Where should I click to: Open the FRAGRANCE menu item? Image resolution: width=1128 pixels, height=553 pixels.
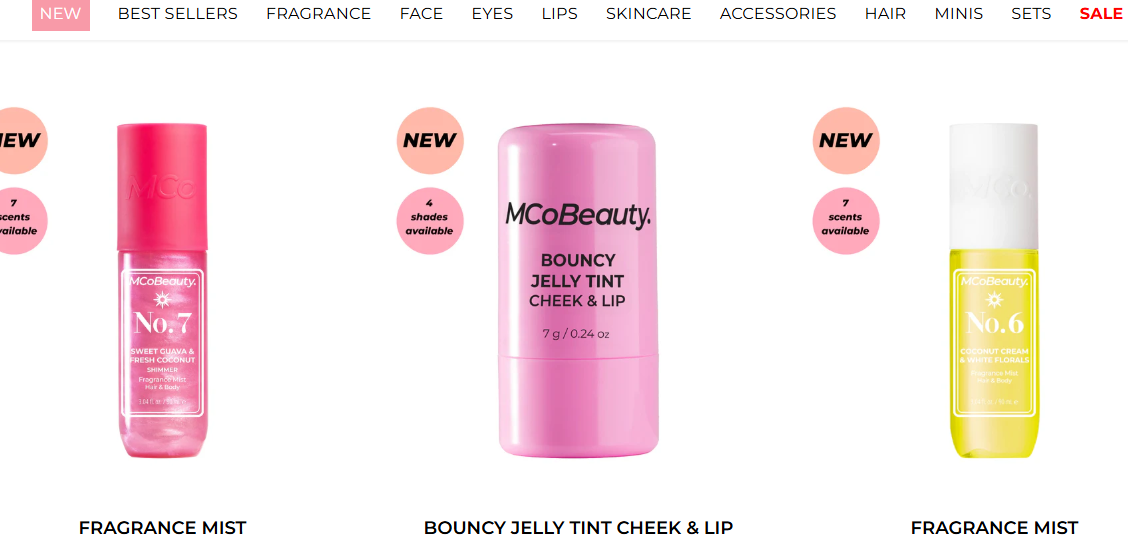(319, 14)
